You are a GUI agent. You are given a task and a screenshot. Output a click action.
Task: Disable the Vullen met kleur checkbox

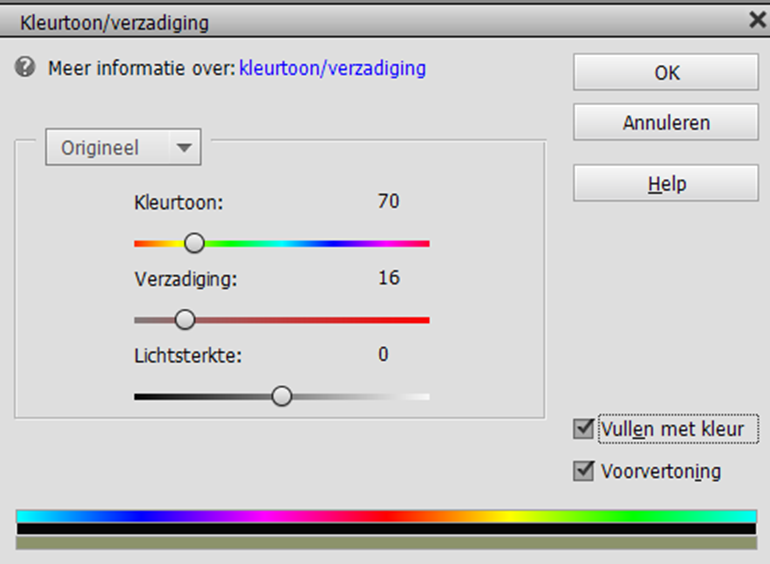click(x=584, y=429)
